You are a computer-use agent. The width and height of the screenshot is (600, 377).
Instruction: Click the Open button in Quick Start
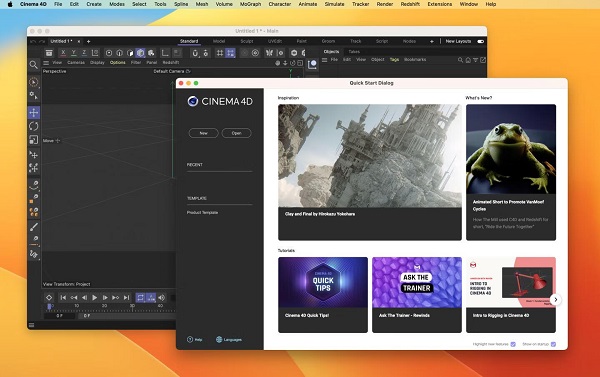[236, 133]
